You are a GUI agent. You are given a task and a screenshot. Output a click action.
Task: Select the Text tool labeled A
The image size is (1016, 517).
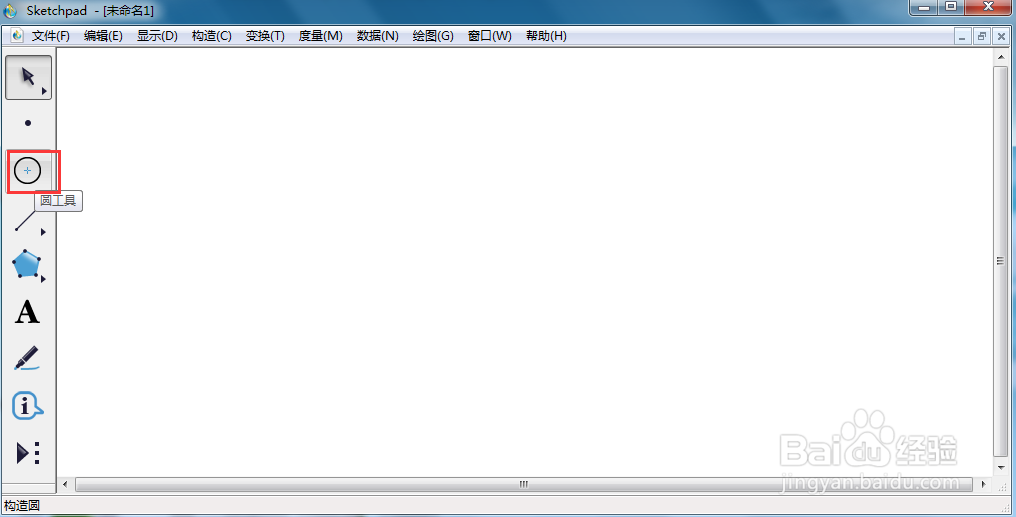pos(27,312)
